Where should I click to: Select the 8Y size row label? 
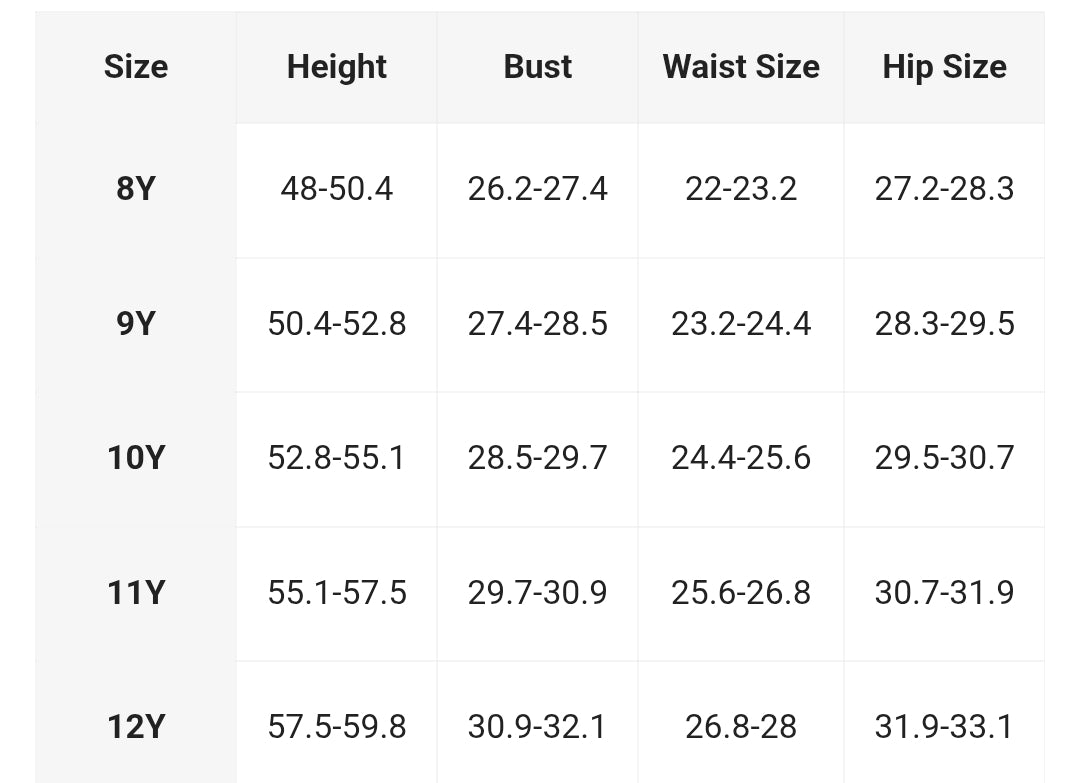136,189
